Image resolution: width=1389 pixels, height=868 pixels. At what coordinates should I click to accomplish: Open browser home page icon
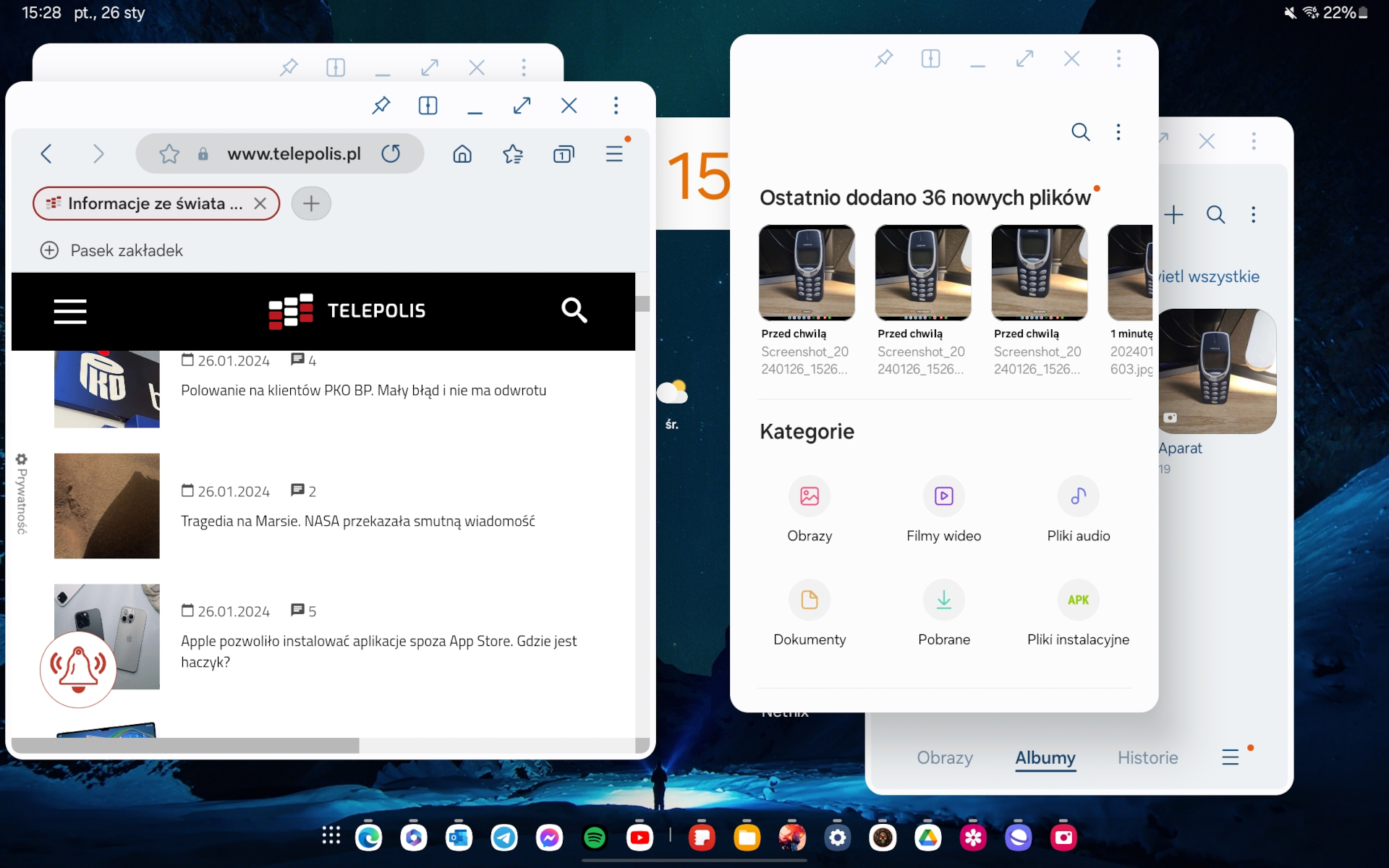coord(462,153)
